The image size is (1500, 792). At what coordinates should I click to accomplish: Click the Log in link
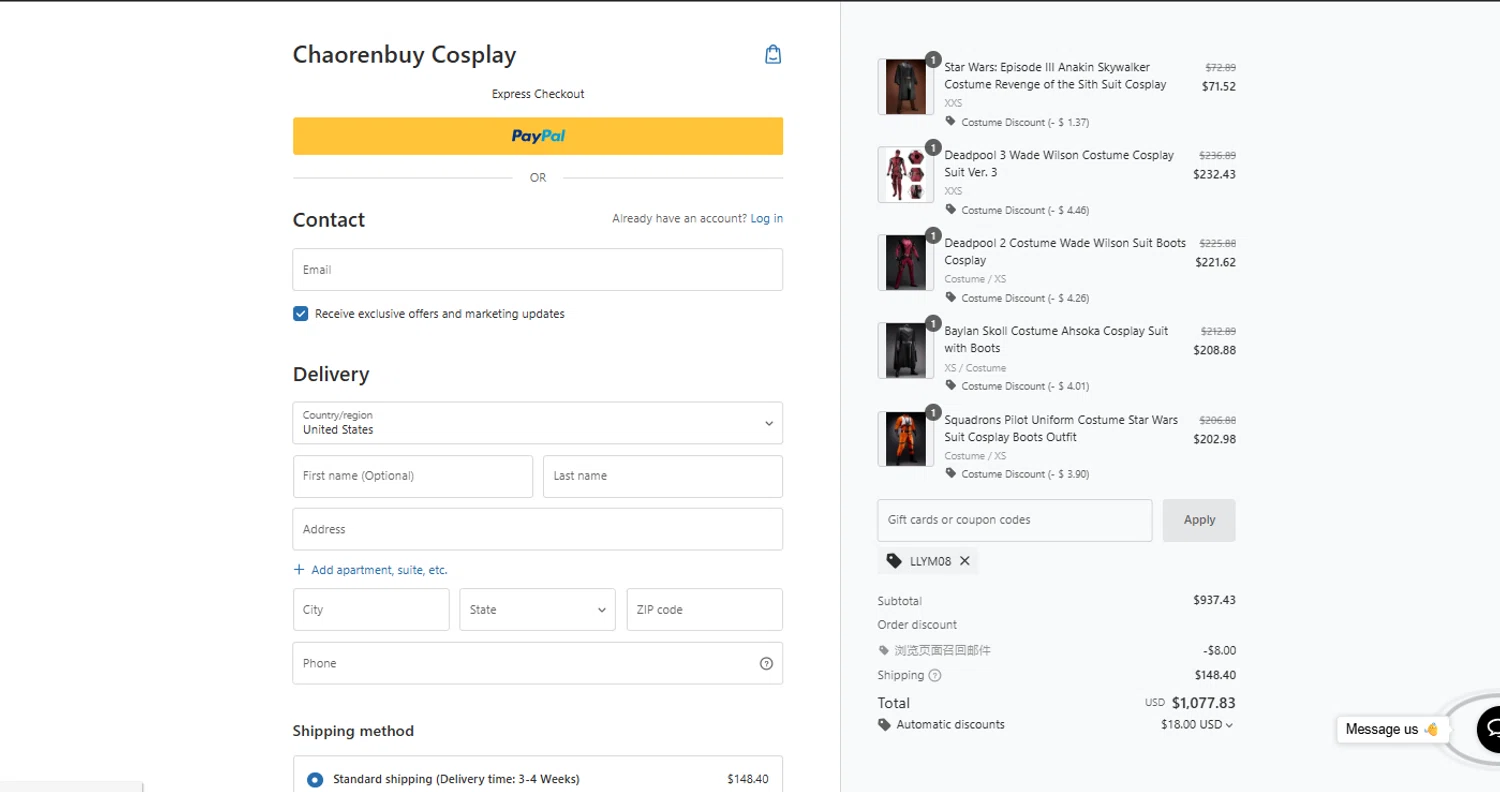click(767, 218)
